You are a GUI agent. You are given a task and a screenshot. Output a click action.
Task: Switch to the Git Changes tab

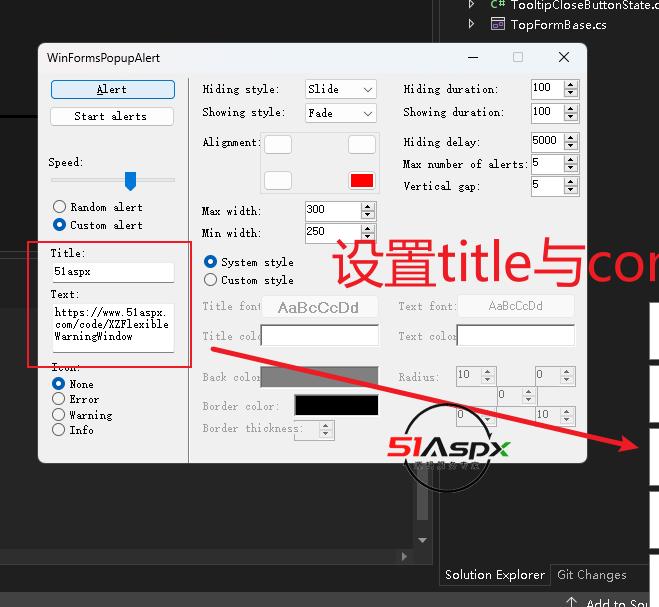[592, 575]
